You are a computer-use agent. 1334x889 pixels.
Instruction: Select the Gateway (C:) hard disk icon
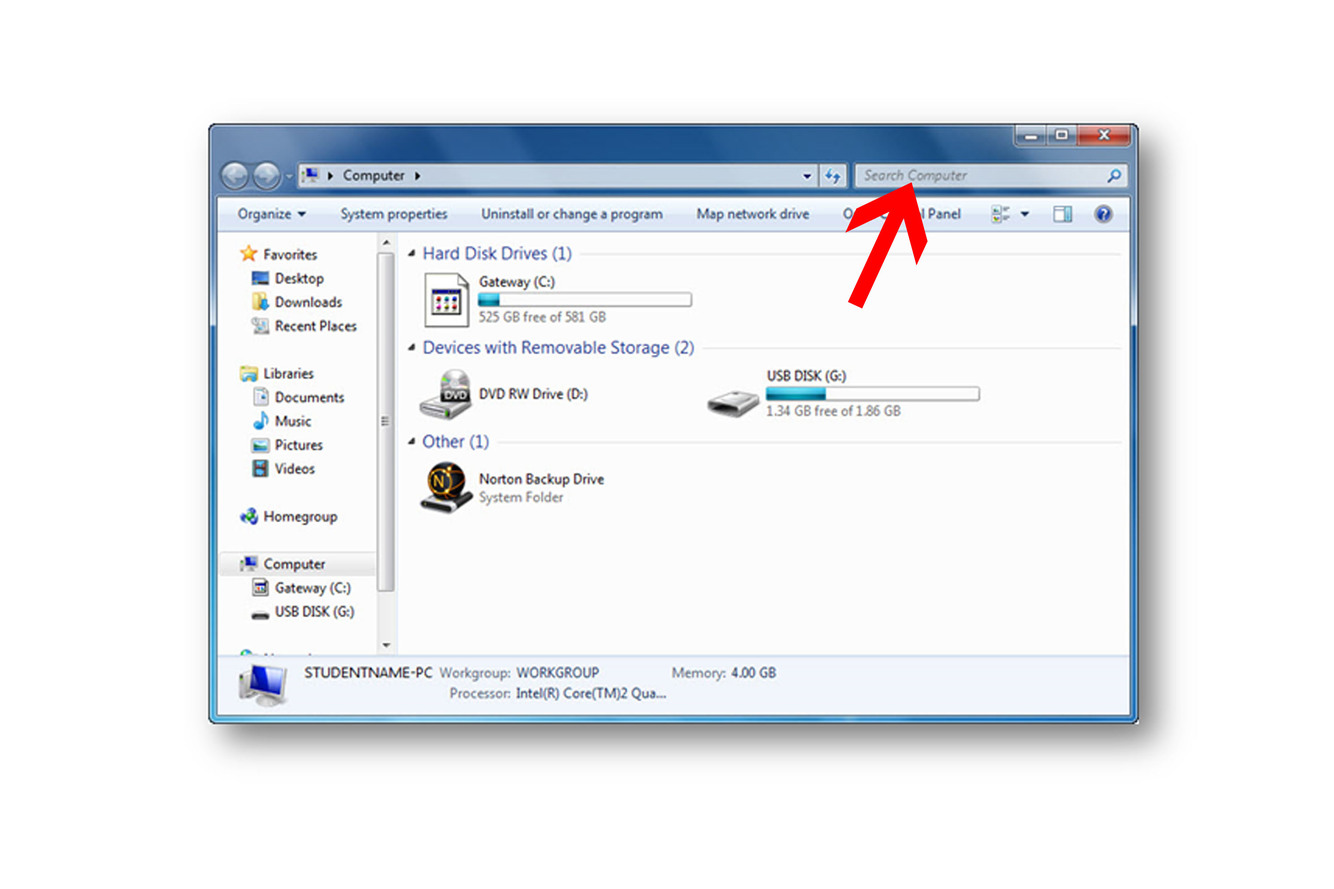tap(447, 299)
